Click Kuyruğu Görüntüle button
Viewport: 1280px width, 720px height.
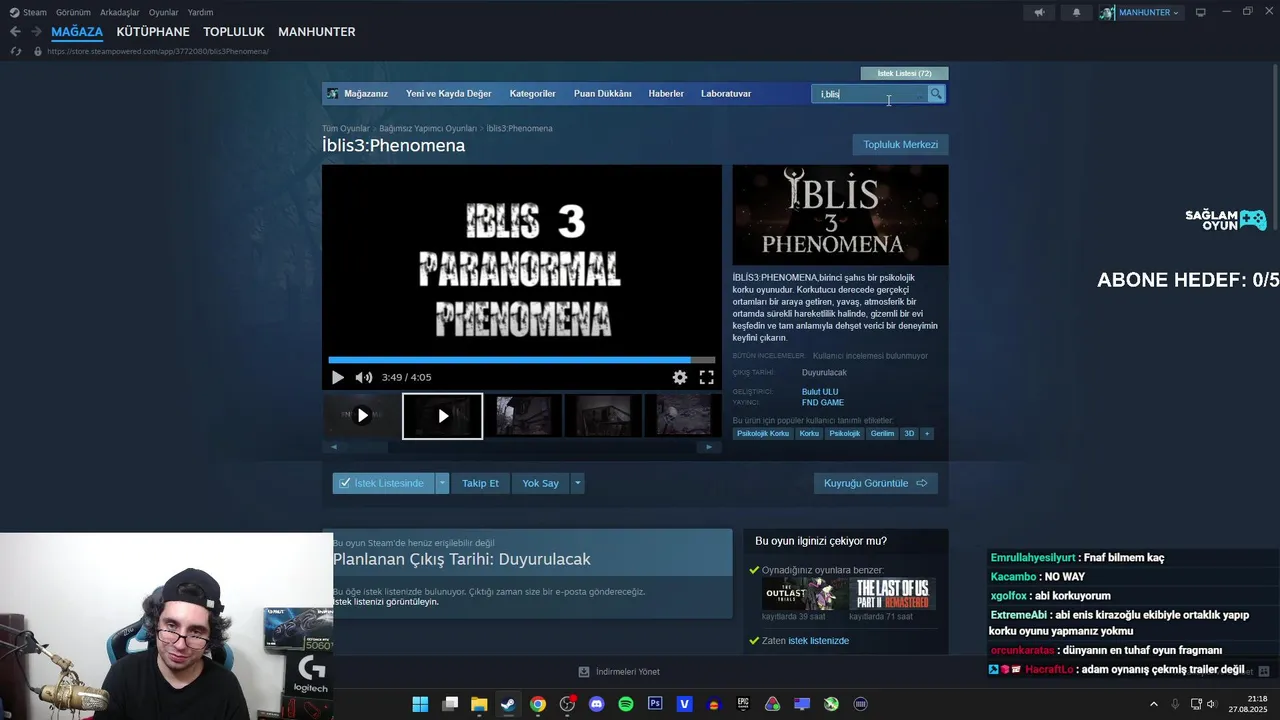click(876, 483)
